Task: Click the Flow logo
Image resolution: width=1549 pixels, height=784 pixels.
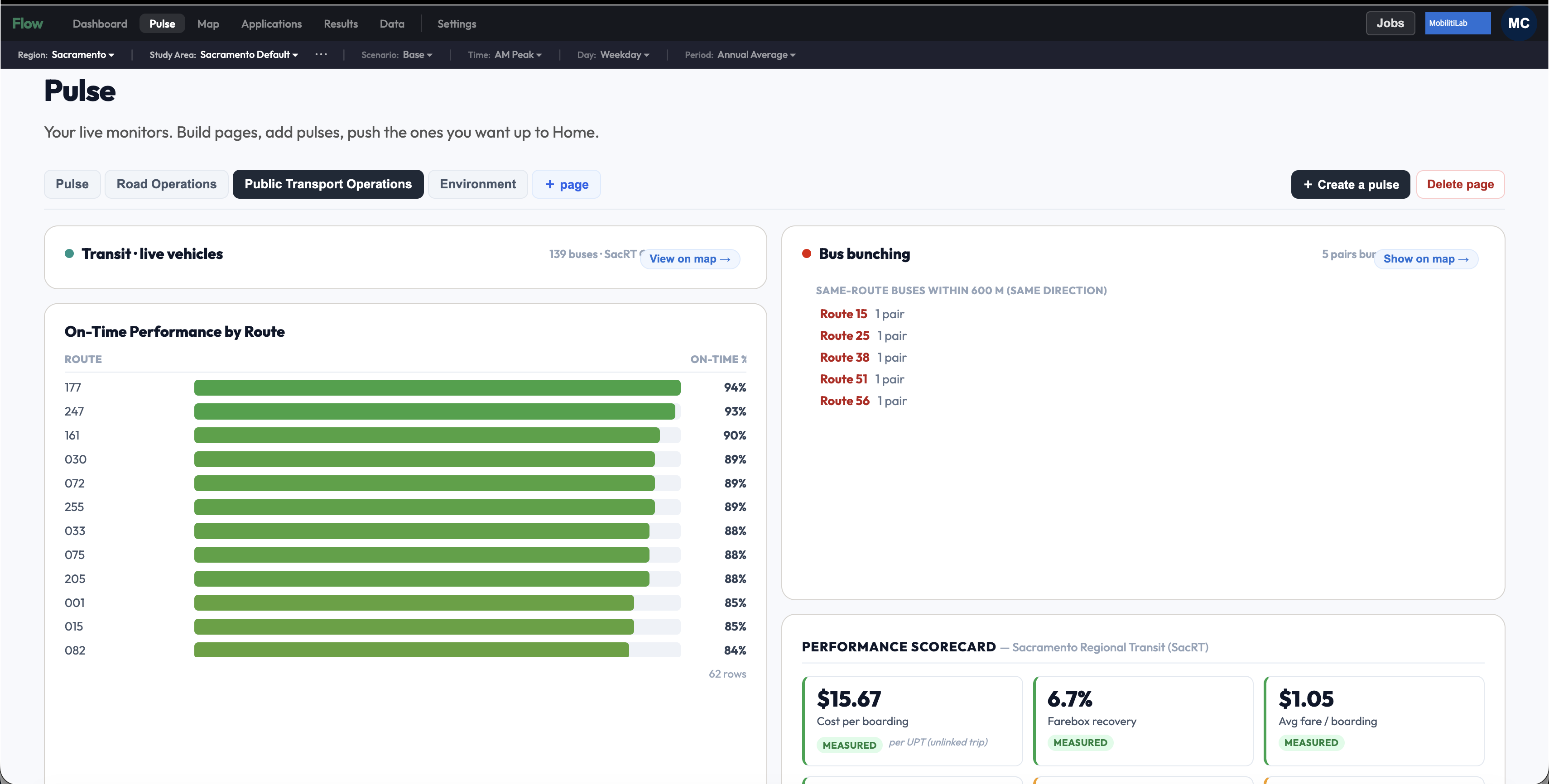Action: [28, 24]
